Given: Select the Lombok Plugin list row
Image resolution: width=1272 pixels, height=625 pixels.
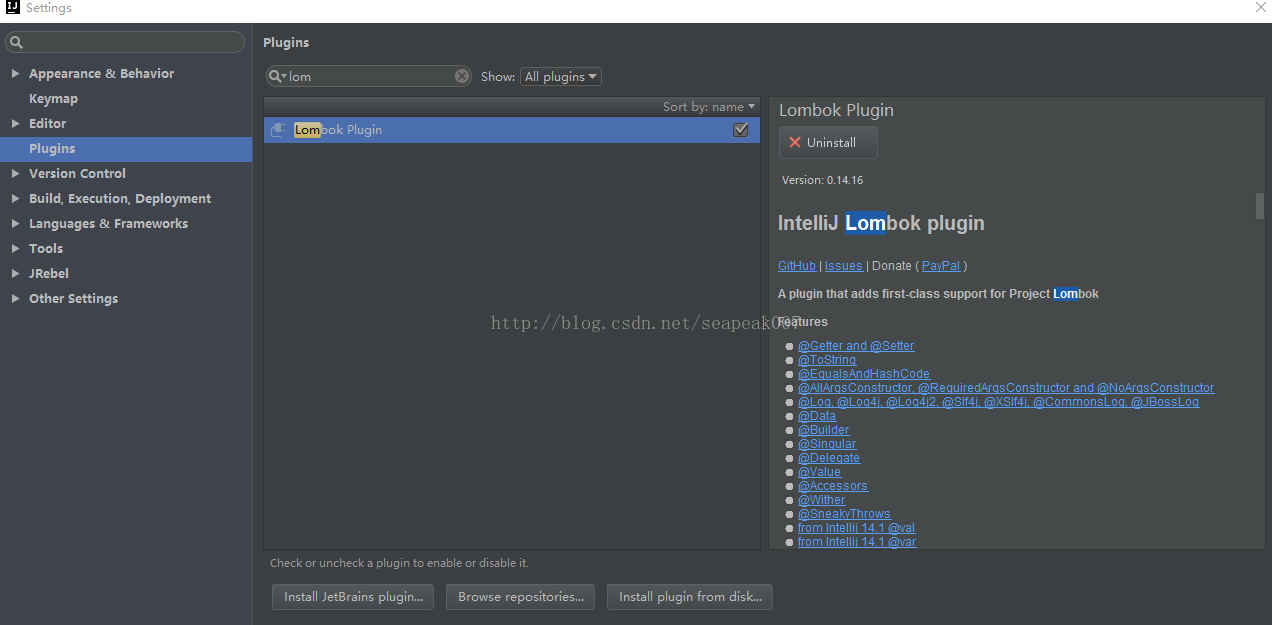Looking at the screenshot, I should [x=512, y=130].
